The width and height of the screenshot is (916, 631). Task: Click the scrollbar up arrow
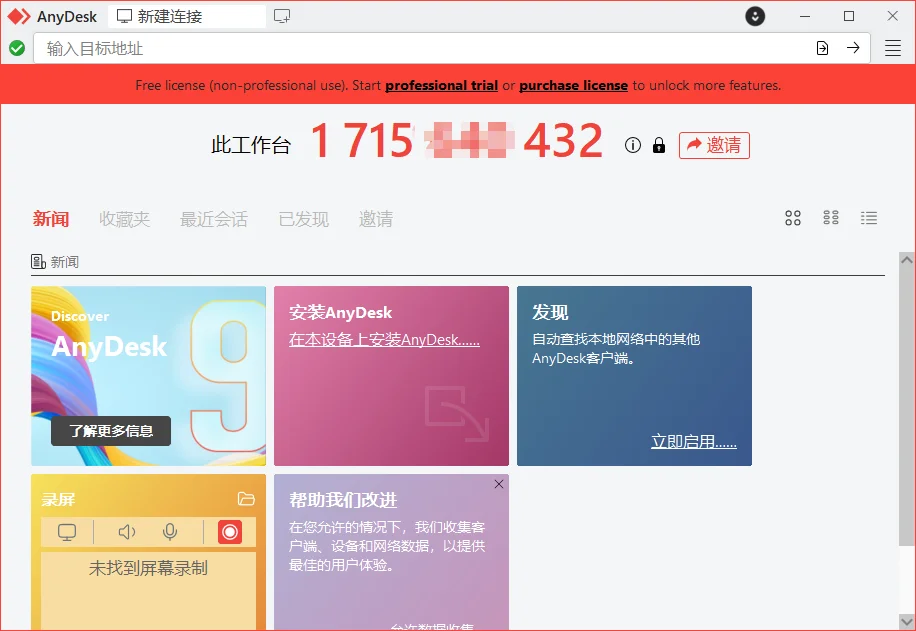coord(907,259)
